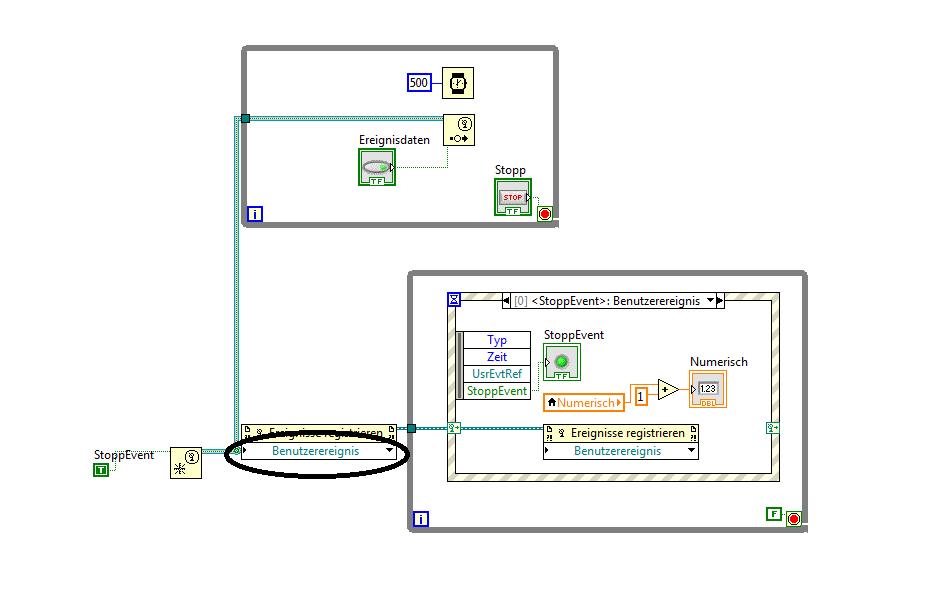Open the event case selector dropdown arrow
The width and height of the screenshot is (933, 589).
pos(710,300)
